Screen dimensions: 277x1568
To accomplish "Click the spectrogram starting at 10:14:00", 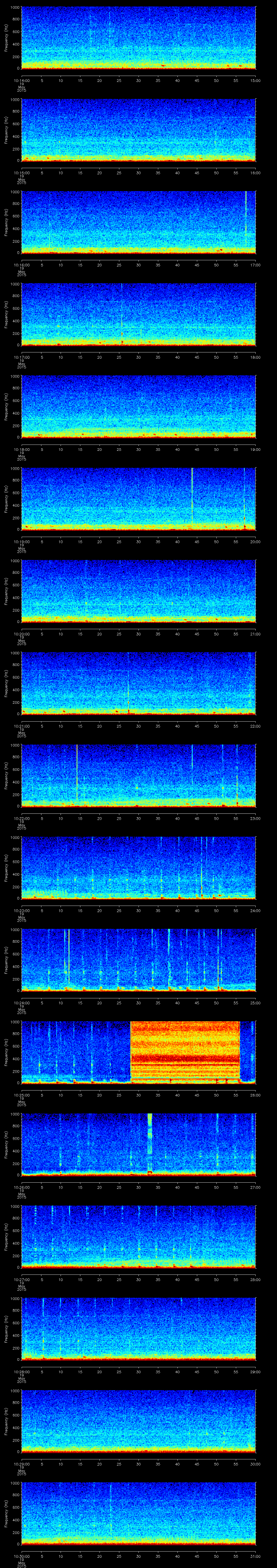I will point(138,38).
